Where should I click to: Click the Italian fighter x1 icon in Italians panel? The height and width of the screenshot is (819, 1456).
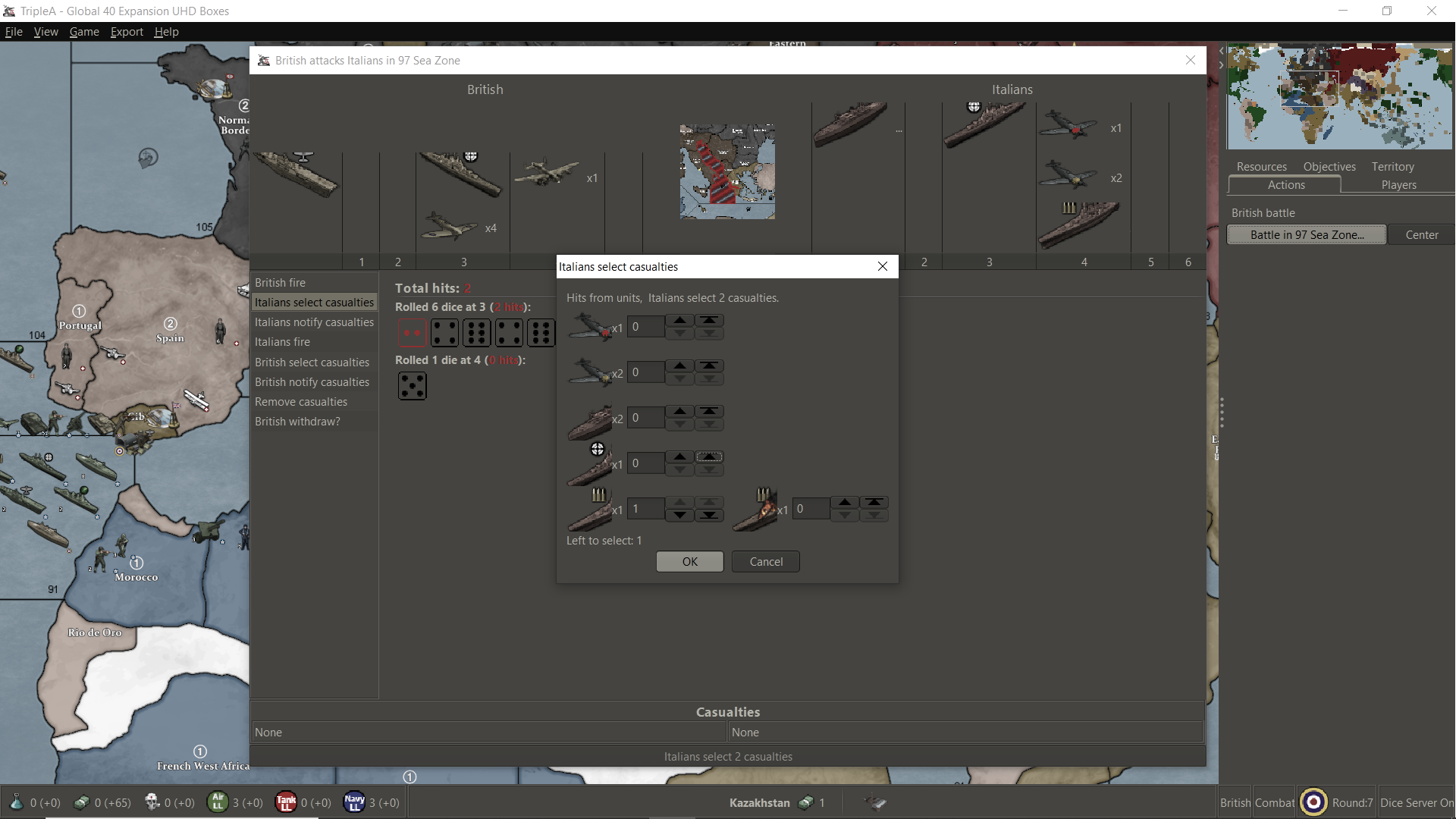click(x=1068, y=125)
